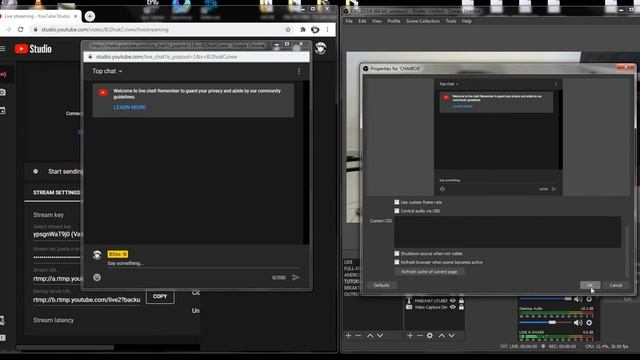Screen dimensions: 640x360
Task: Move the scene up in the Scenes list
Action: tap(370, 336)
